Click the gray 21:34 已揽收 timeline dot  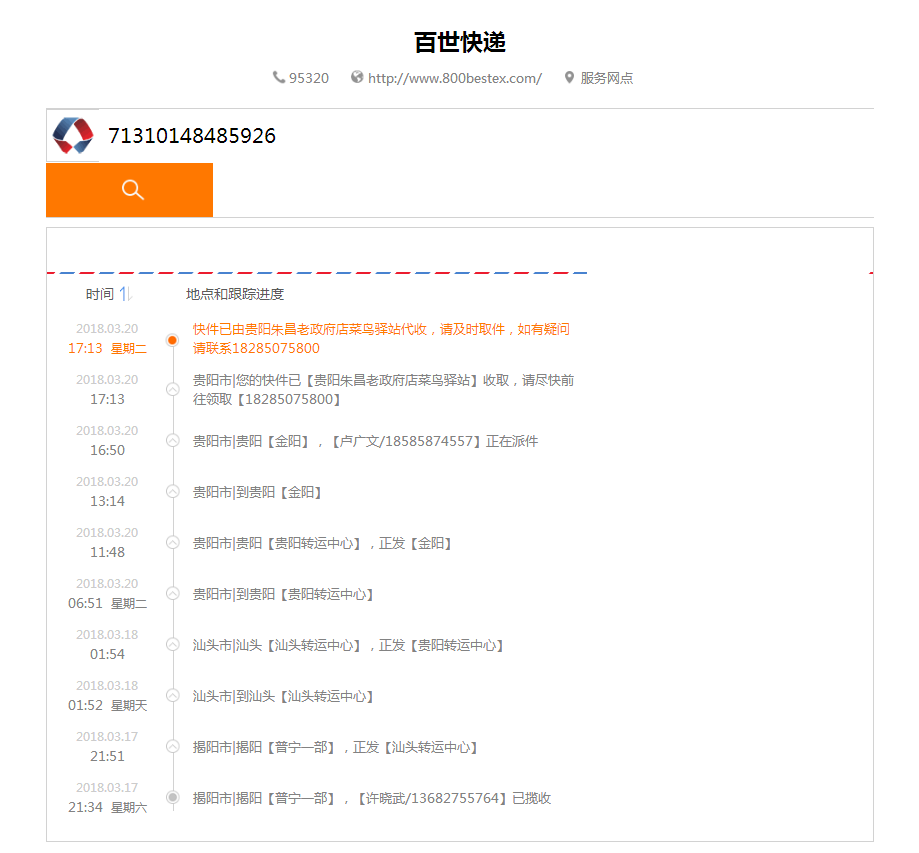pos(172,797)
